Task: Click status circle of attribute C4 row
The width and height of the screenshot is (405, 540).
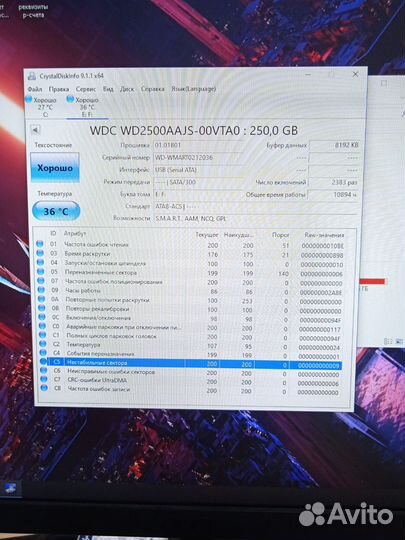Action: [x=43, y=353]
